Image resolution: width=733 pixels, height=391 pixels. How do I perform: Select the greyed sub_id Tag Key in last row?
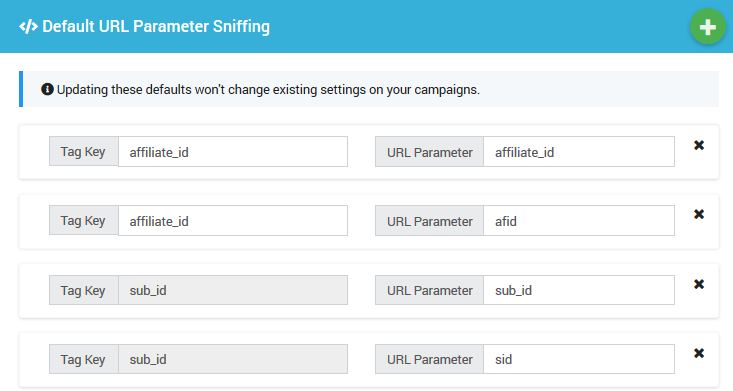coord(233,359)
